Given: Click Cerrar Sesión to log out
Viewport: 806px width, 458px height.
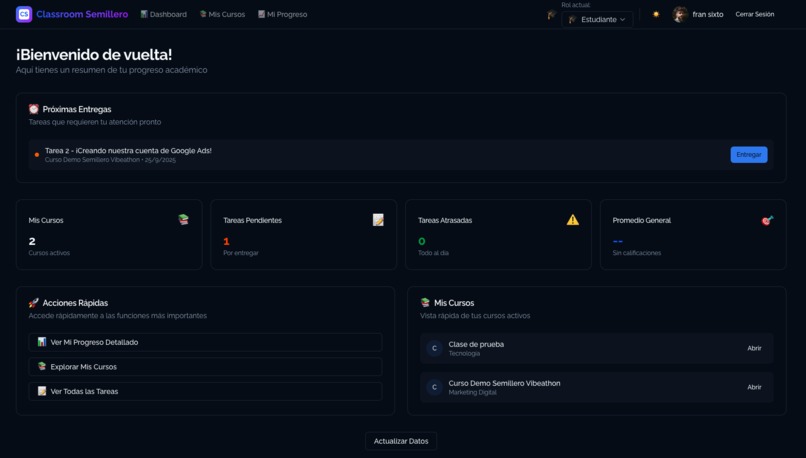Looking at the screenshot, I should (755, 14).
